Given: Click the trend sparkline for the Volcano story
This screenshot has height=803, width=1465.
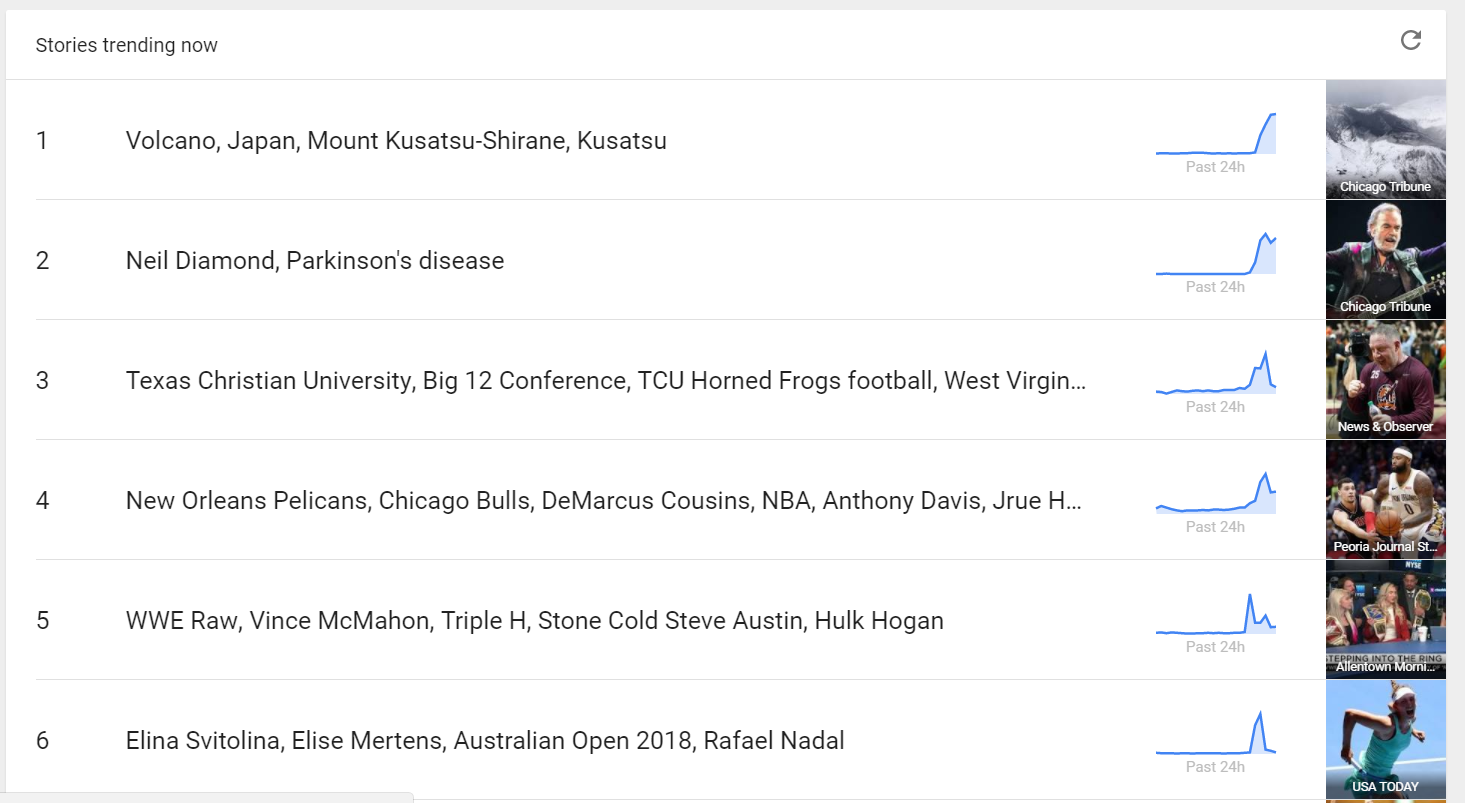Looking at the screenshot, I should pos(1215,136).
